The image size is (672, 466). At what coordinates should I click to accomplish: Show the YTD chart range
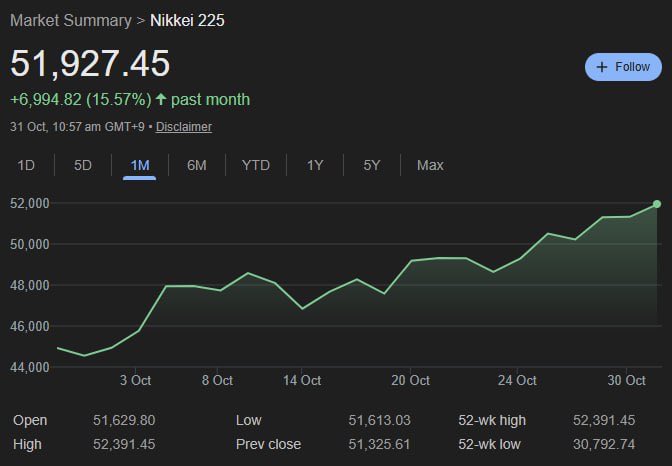click(256, 165)
